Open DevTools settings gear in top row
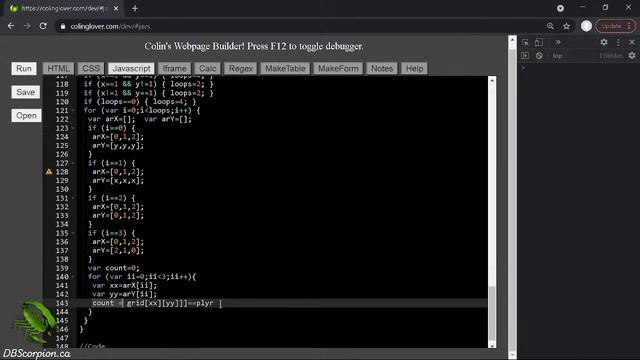 604,42
